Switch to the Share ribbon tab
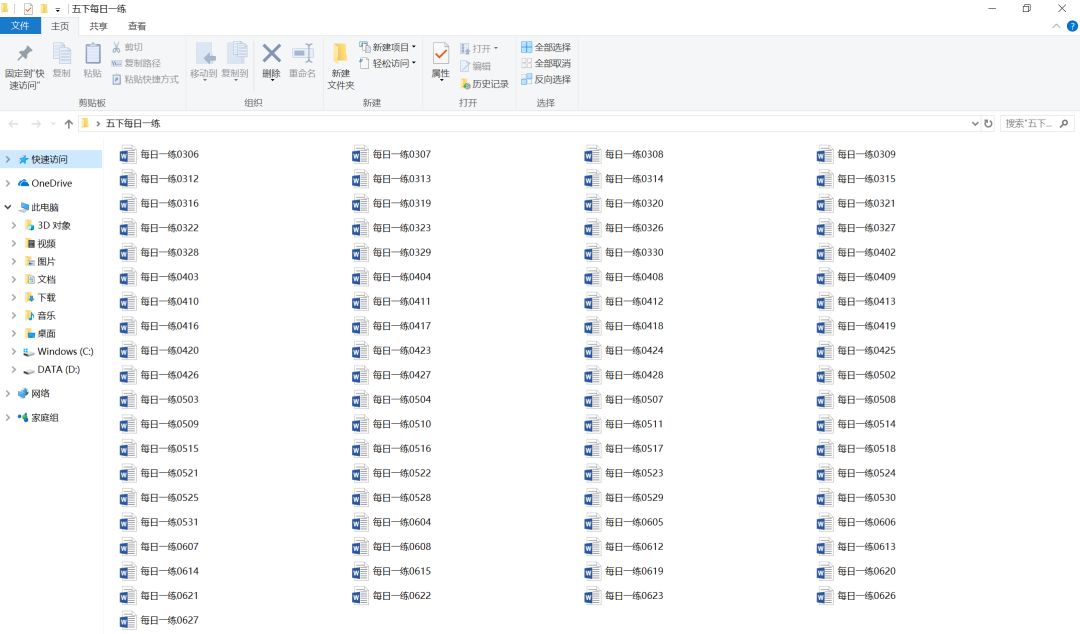The height and width of the screenshot is (634, 1080). click(x=98, y=26)
